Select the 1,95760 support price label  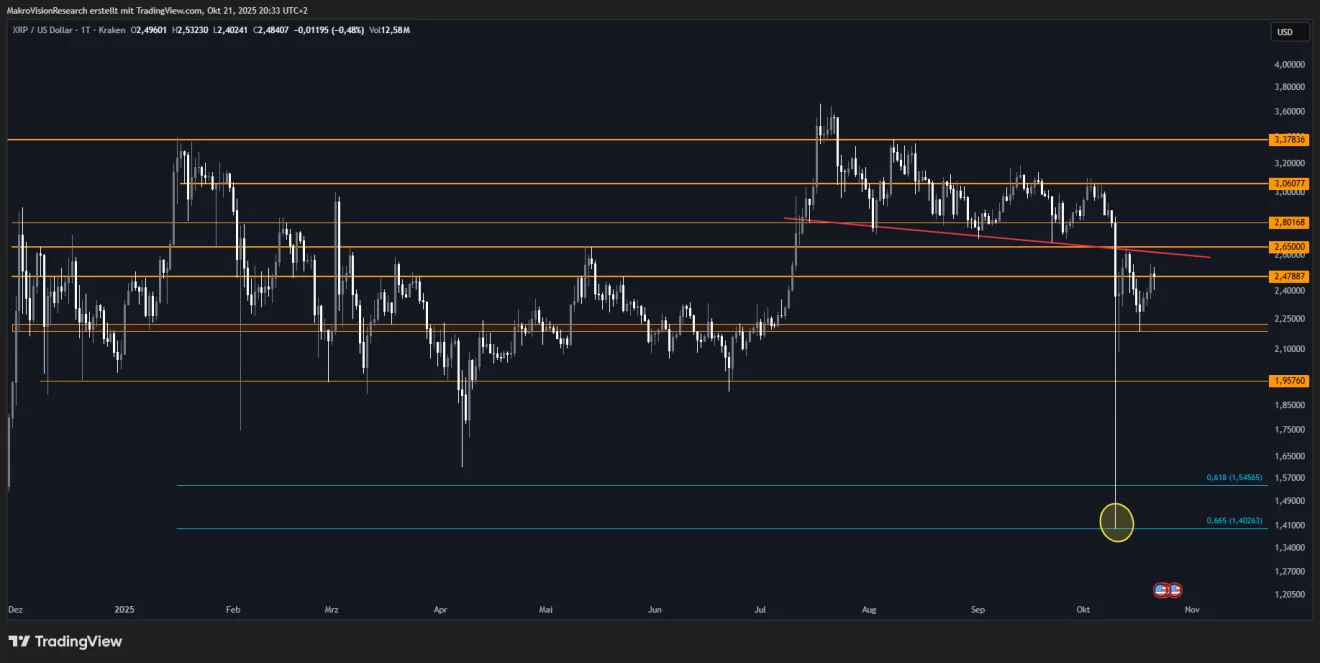click(1288, 381)
